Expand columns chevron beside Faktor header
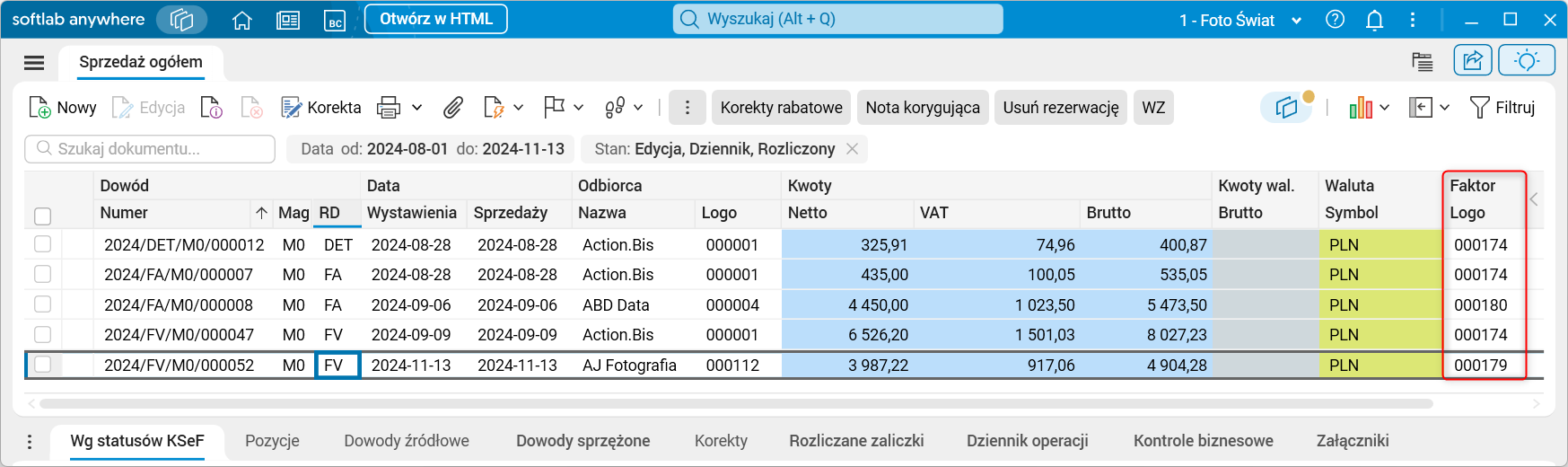The height and width of the screenshot is (467, 1568). click(1534, 199)
